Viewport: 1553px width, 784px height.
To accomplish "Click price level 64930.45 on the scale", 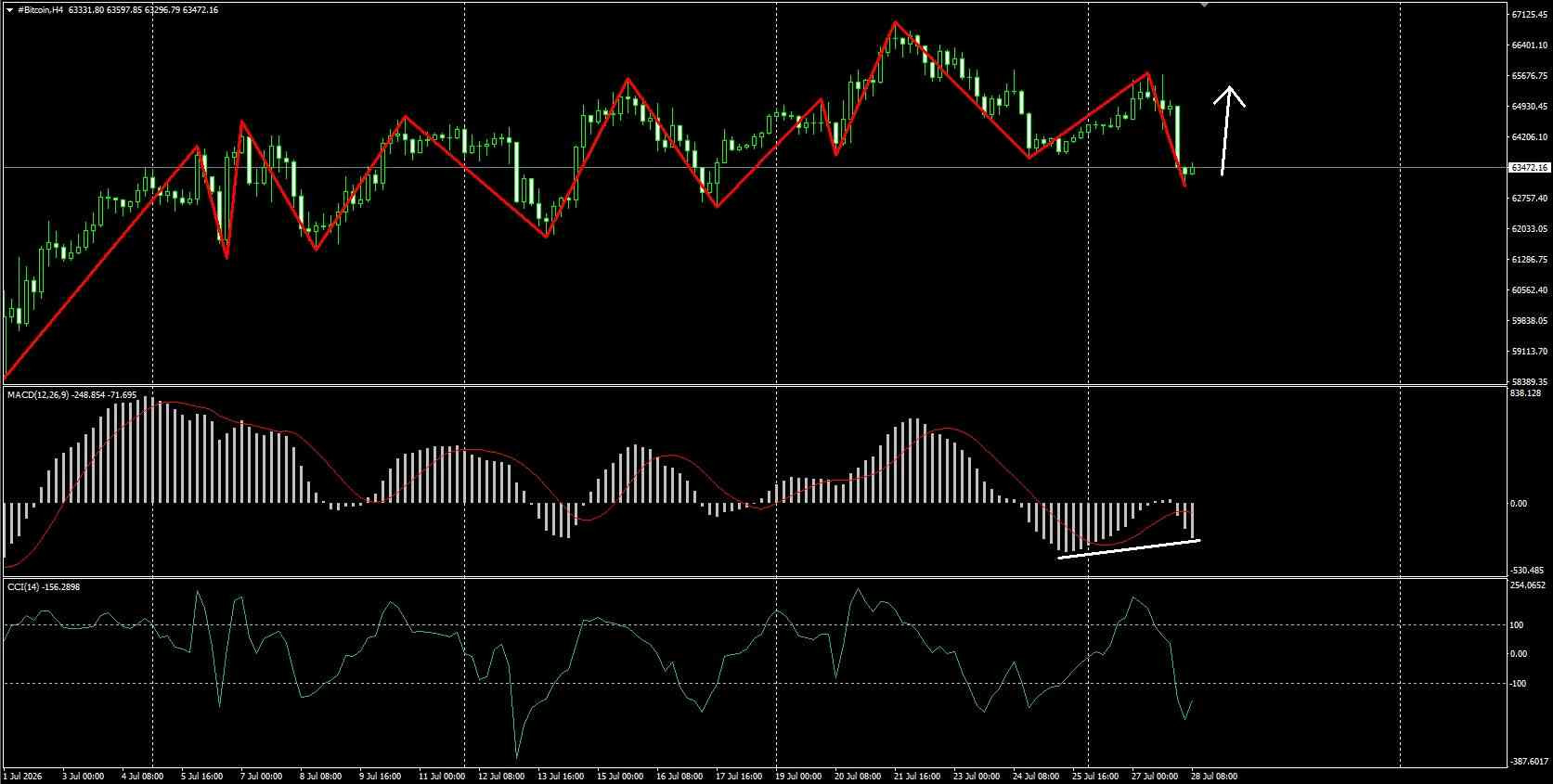I will click(x=1530, y=107).
